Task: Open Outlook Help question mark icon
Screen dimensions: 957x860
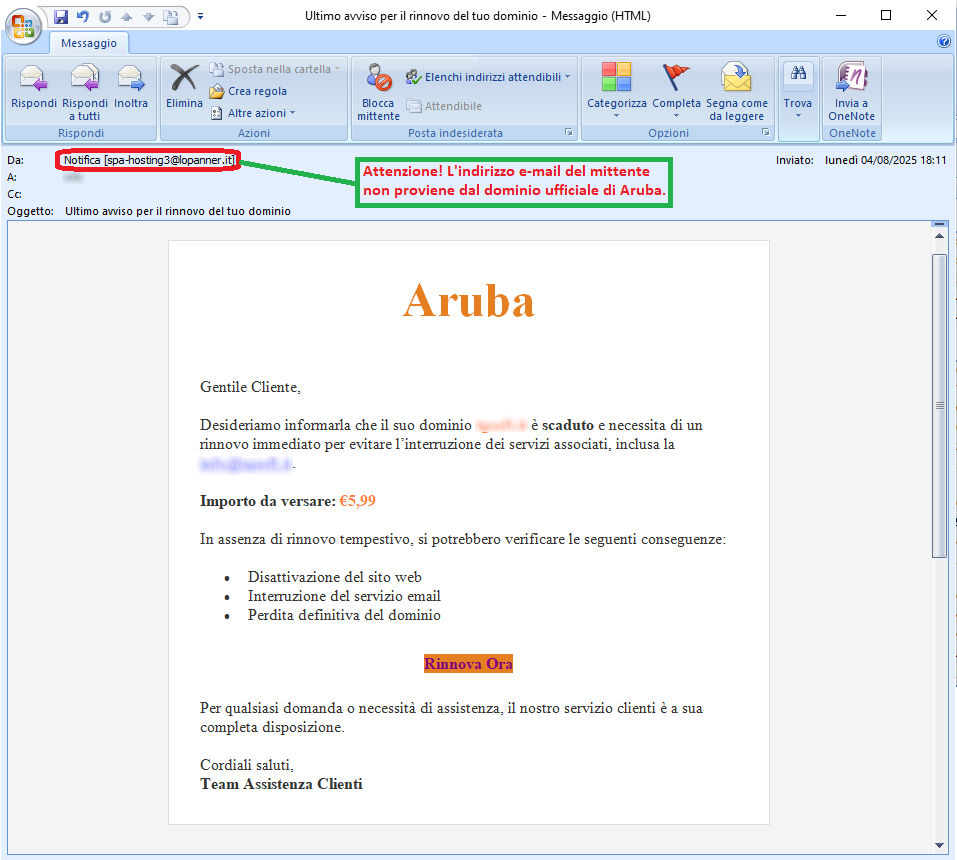Action: (x=944, y=41)
